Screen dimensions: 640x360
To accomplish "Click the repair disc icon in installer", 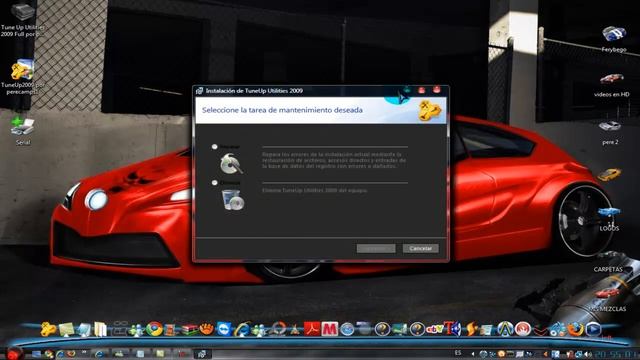I will (231, 163).
